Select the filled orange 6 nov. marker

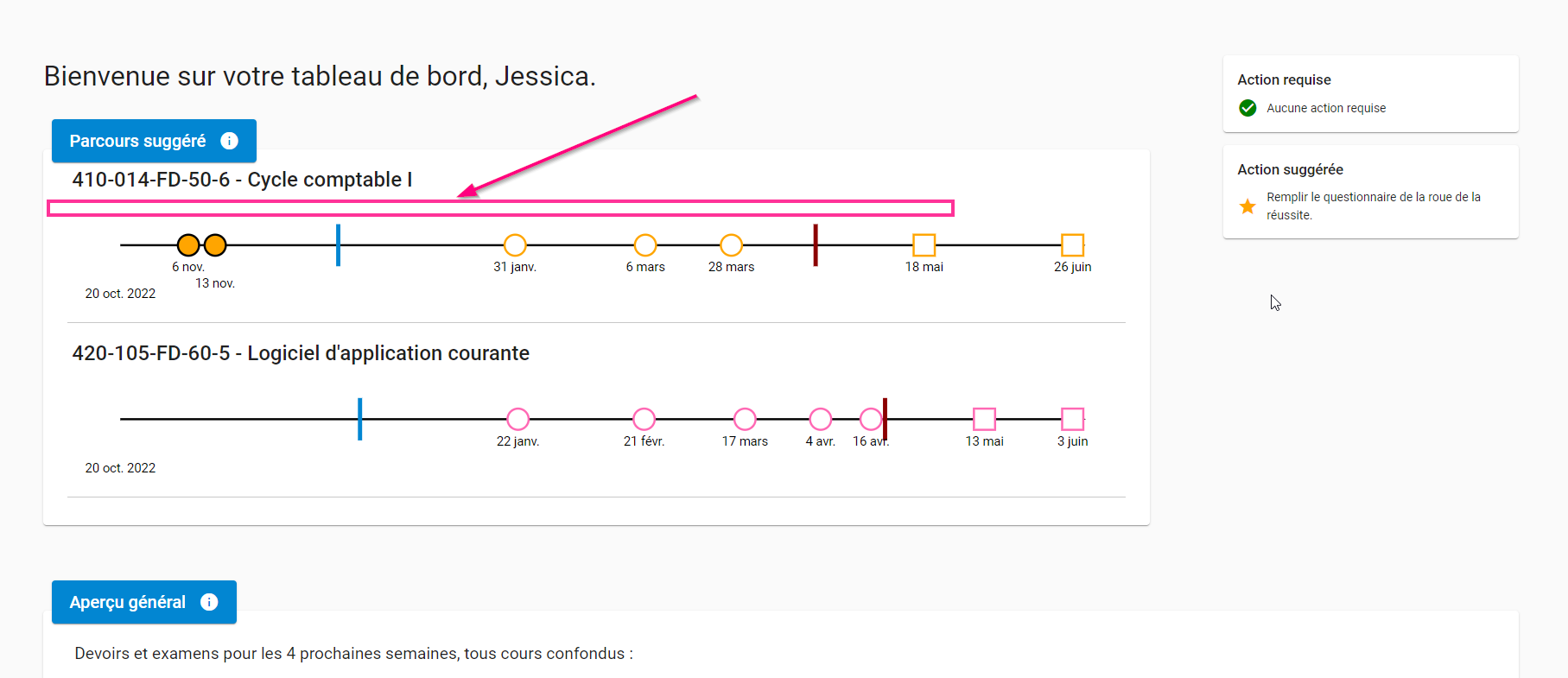point(187,245)
